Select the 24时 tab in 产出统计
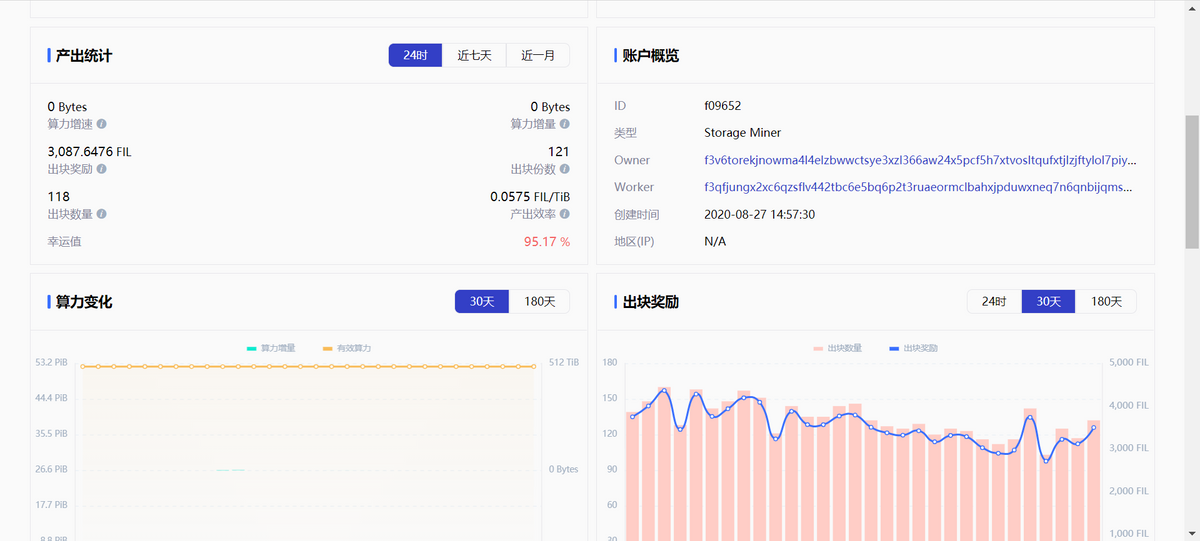Viewport: 1200px width, 541px height. point(415,56)
